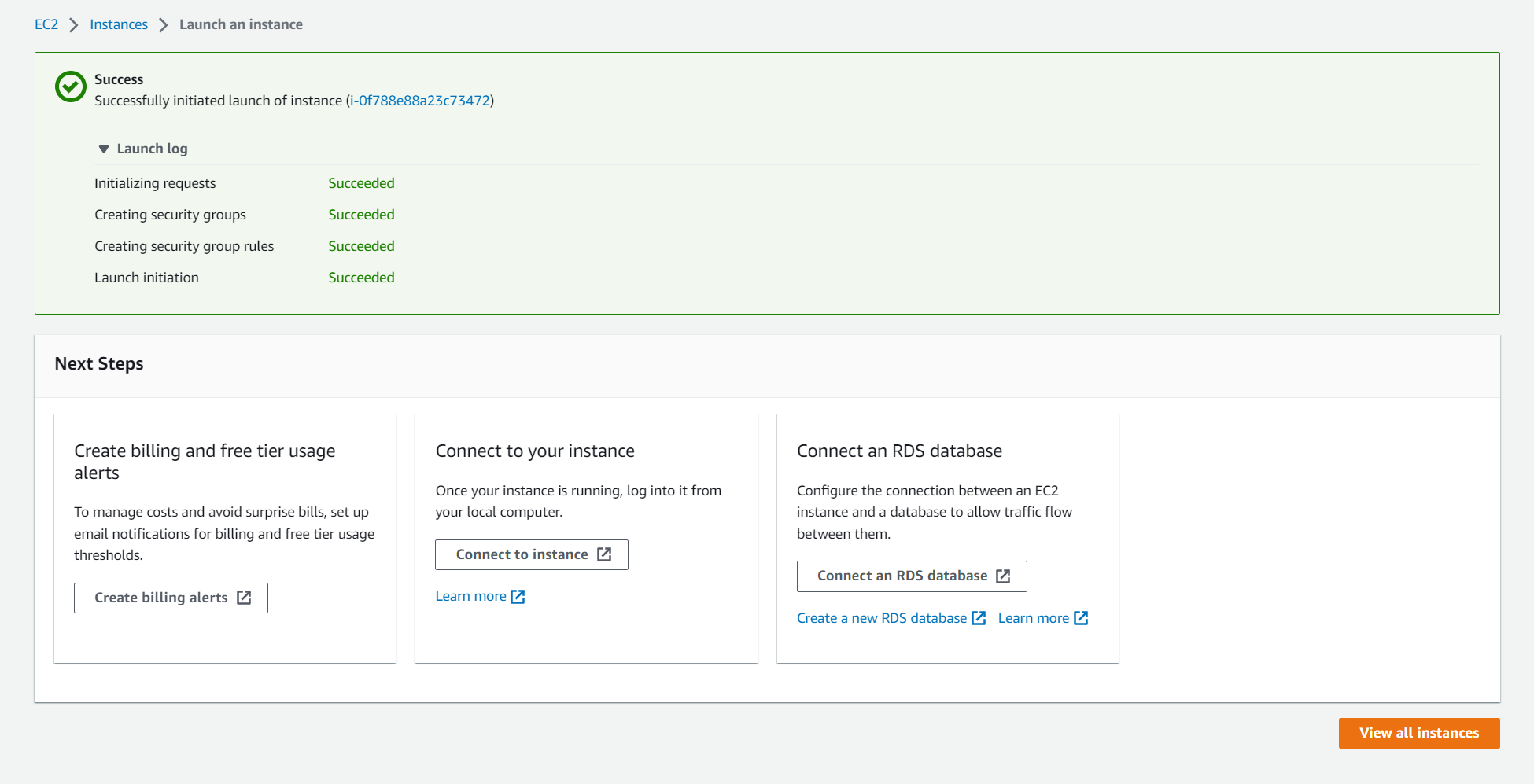Click external-link icon beside Create a new RDS database
Screen dimensions: 1534x784
(979, 618)
